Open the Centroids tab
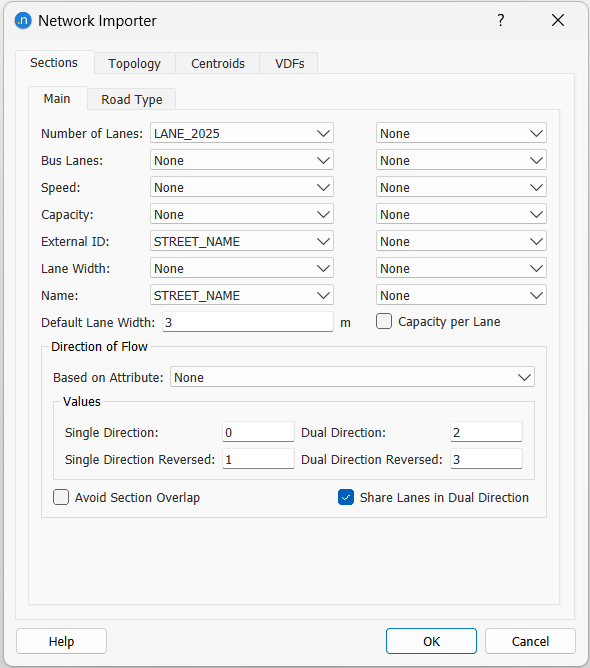Screen dimensions: 590x668 [218, 63]
